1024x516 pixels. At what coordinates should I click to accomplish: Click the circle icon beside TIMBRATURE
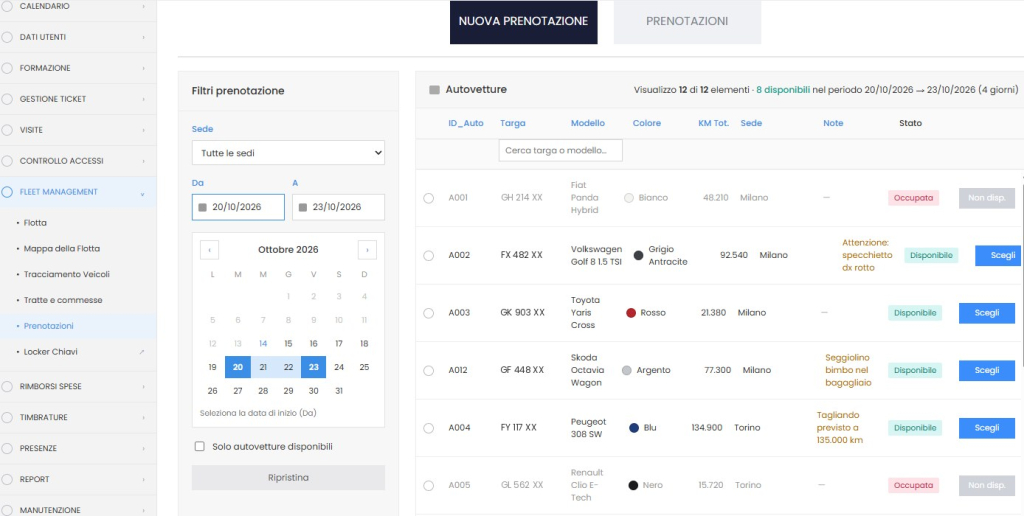7,417
